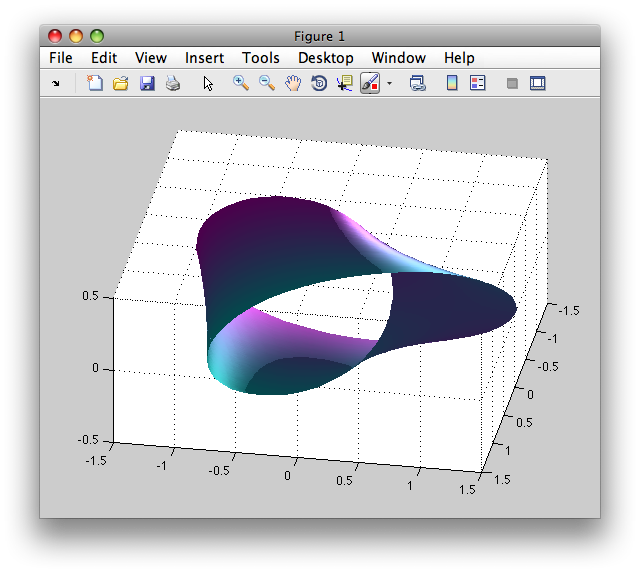Viewport: 640px width, 573px height.
Task: Save the figure with floppy icon
Action: (147, 83)
